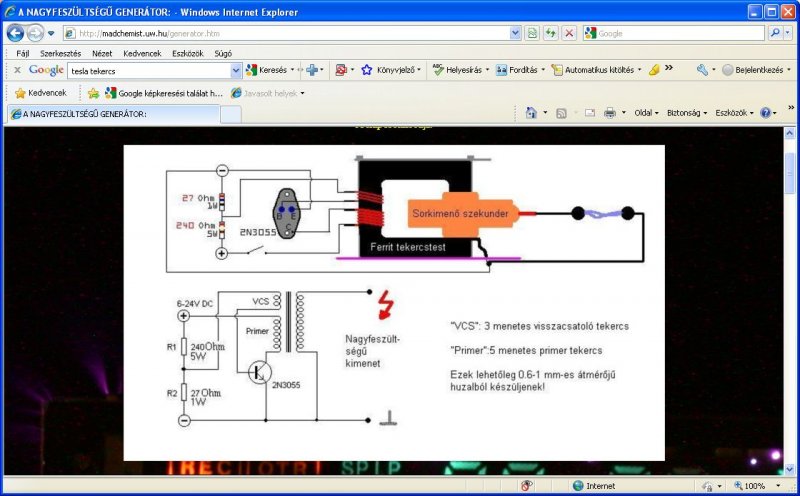The image size is (800, 496).
Task: Open the 'Google képkeresési találat h...' favorite
Action: tap(164, 93)
